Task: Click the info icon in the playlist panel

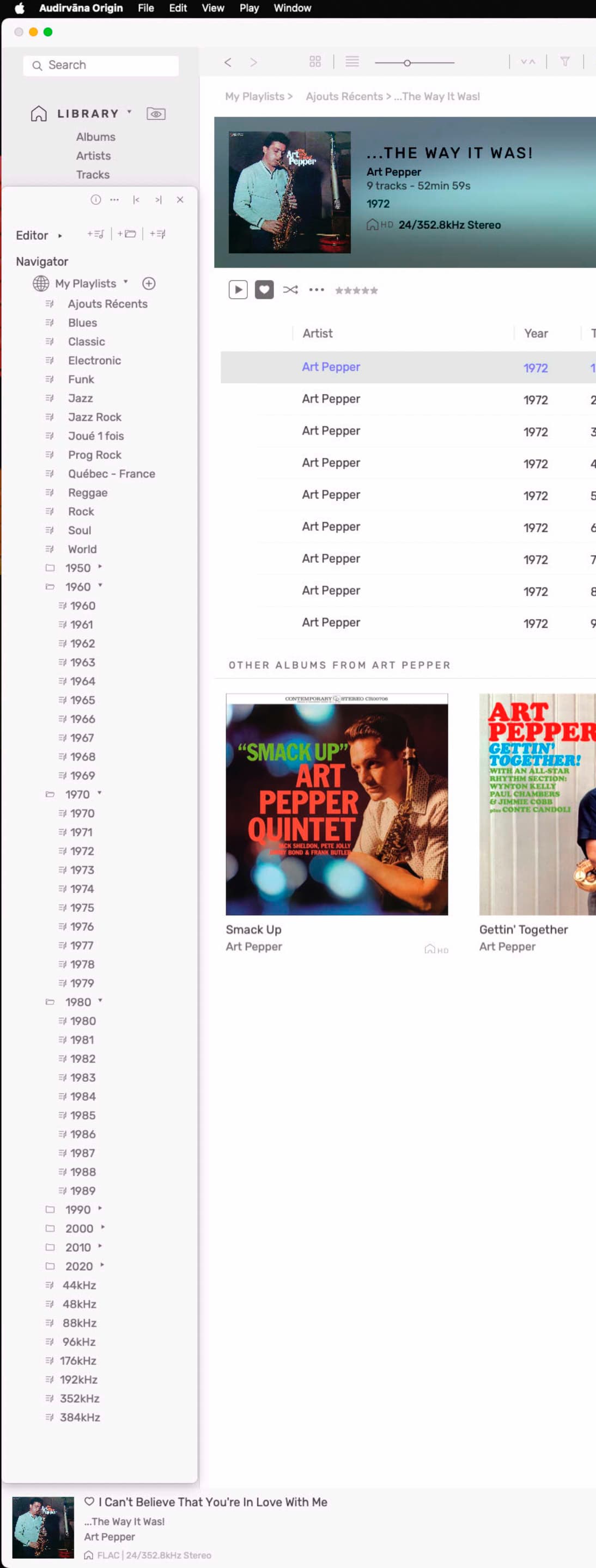Action: click(95, 200)
